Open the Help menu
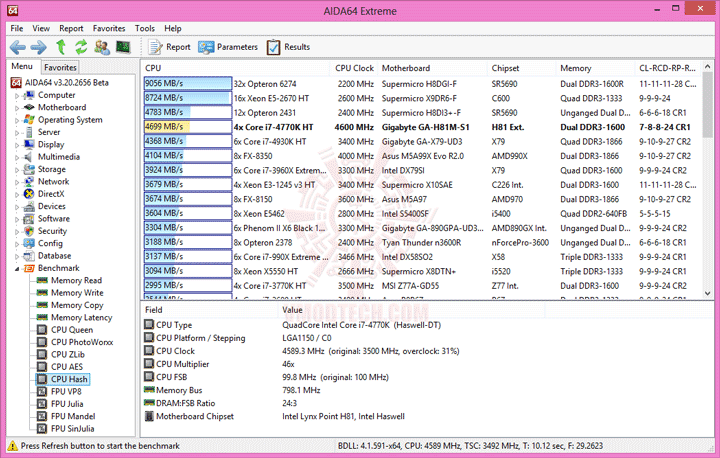The image size is (720, 458). coord(173,28)
